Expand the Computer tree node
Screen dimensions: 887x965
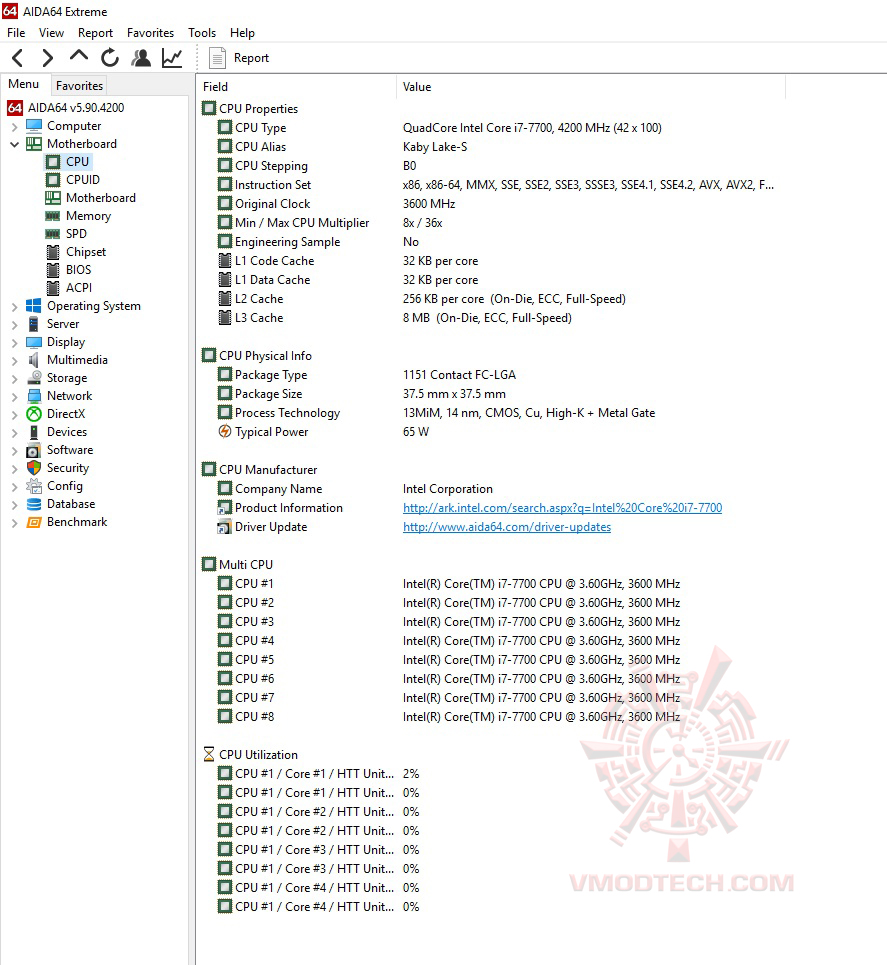[x=14, y=127]
